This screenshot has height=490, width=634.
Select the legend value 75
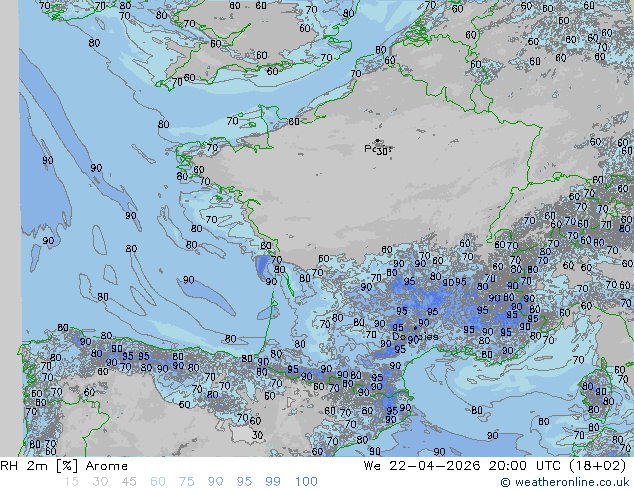tap(186, 482)
